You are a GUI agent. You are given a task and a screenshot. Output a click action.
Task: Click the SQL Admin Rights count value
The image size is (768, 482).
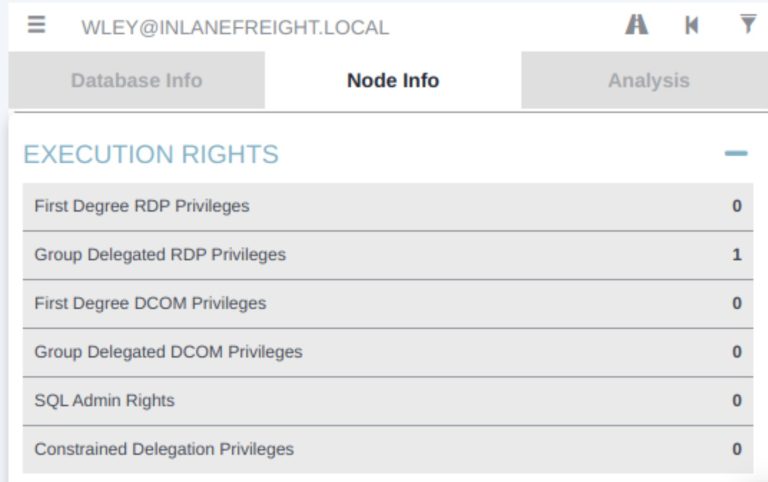click(x=737, y=401)
